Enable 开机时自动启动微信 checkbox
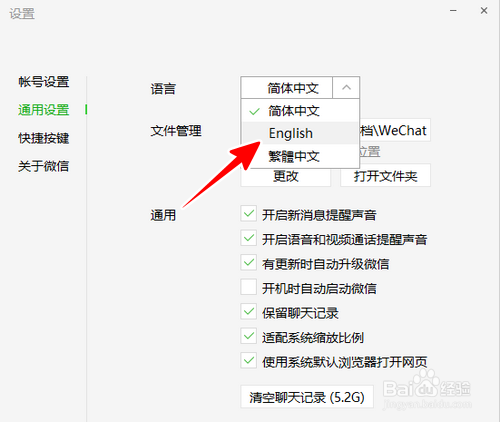Image resolution: width=500 pixels, height=422 pixels. click(x=249, y=287)
